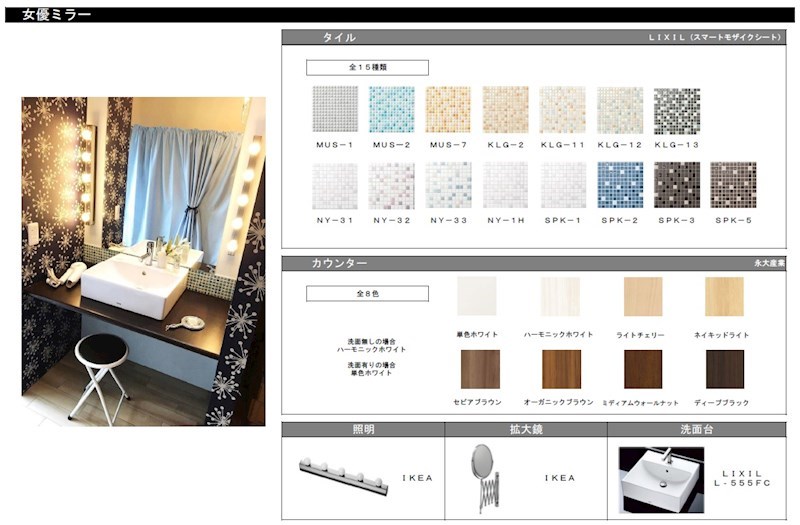Choose the ディープブラック counter swatch
Screen dimensions: 800x525
(725, 369)
